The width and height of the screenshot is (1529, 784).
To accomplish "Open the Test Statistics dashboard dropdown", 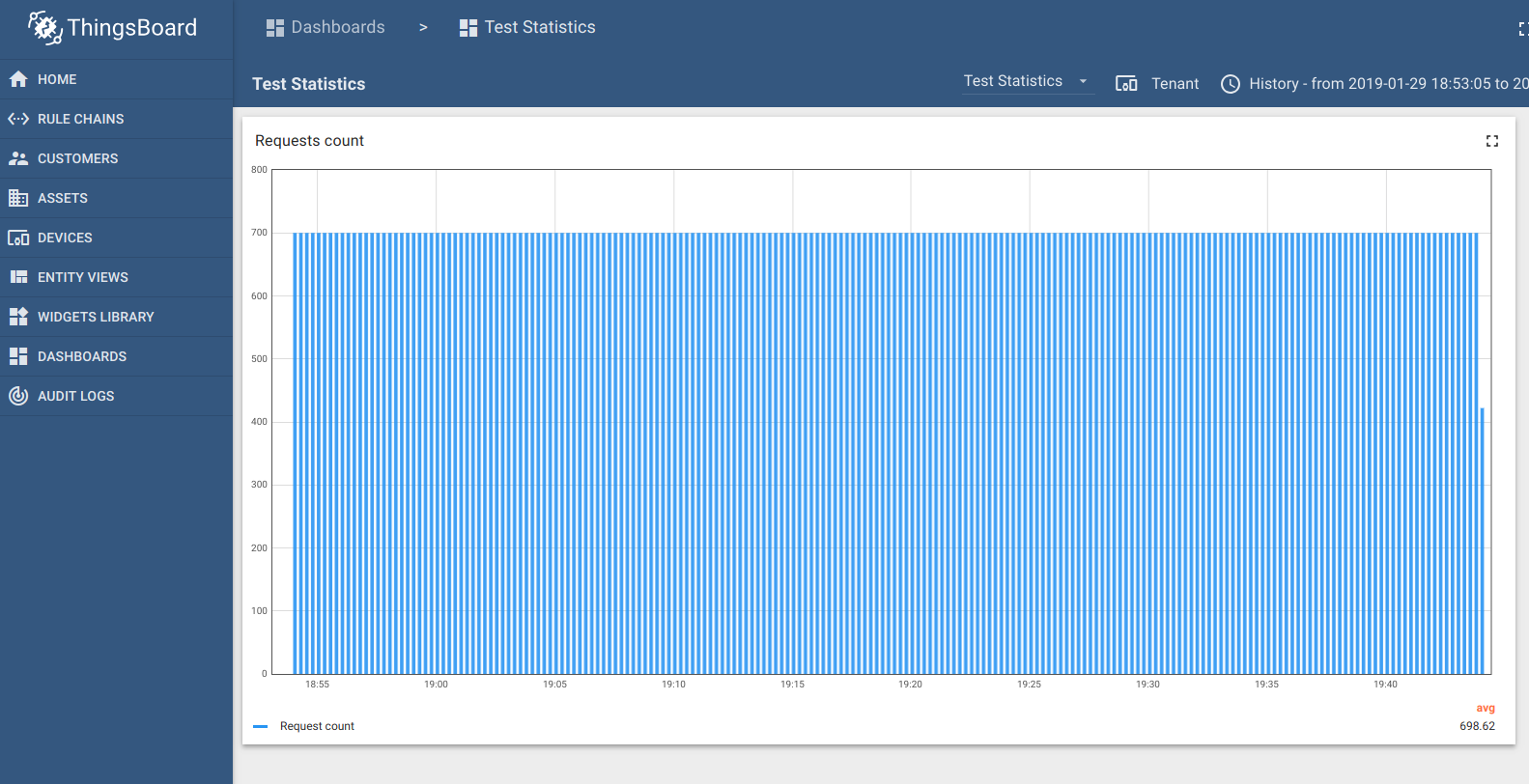I will 1027,82.
